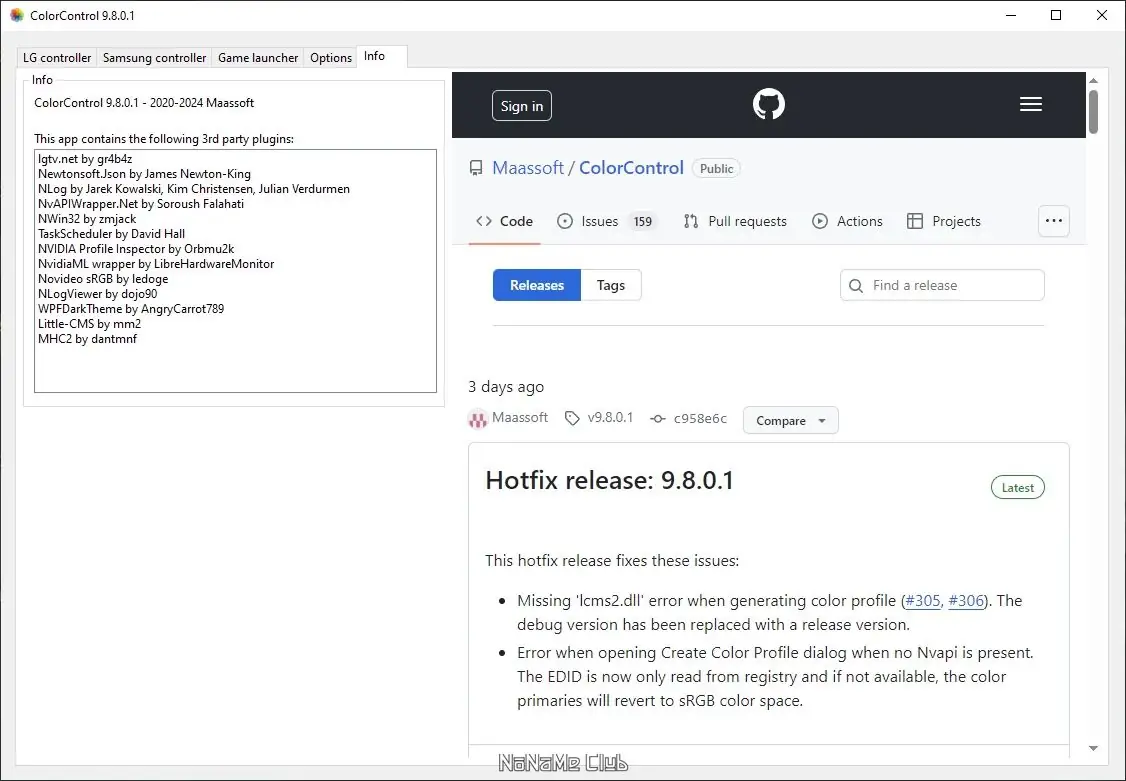Viewport: 1126px width, 781px height.
Task: Select the Game launcher tab
Action: click(258, 58)
